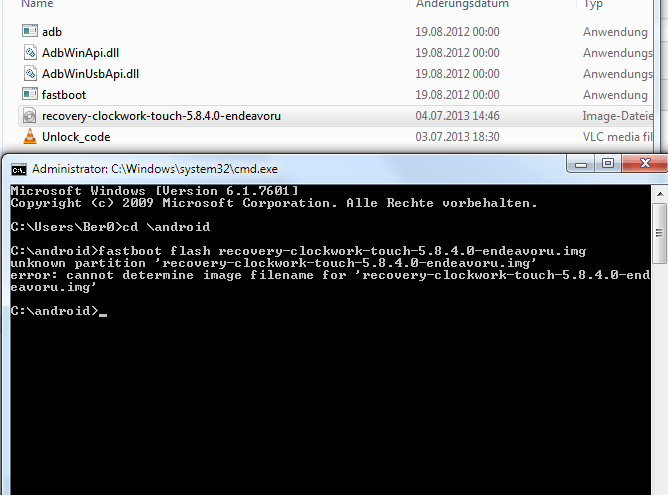Image resolution: width=668 pixels, height=495 pixels.
Task: Click the type Image-Datei in recovery row
Action: [617, 116]
